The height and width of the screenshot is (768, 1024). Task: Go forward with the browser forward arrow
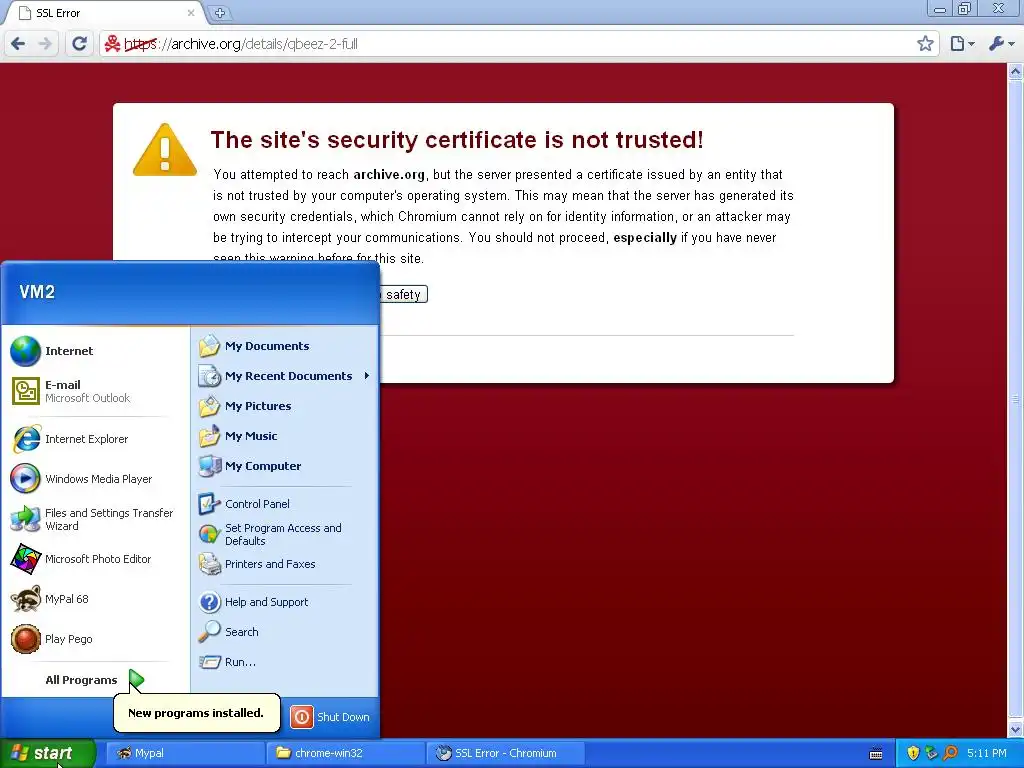(45, 44)
